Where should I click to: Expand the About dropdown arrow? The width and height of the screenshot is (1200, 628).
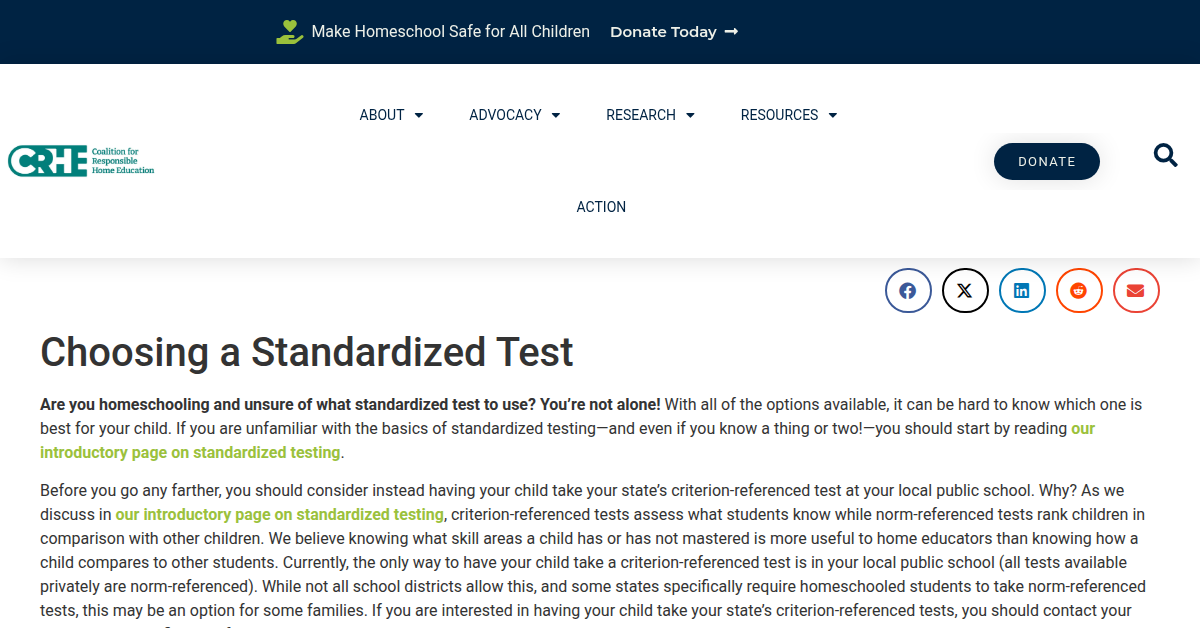[x=419, y=116]
